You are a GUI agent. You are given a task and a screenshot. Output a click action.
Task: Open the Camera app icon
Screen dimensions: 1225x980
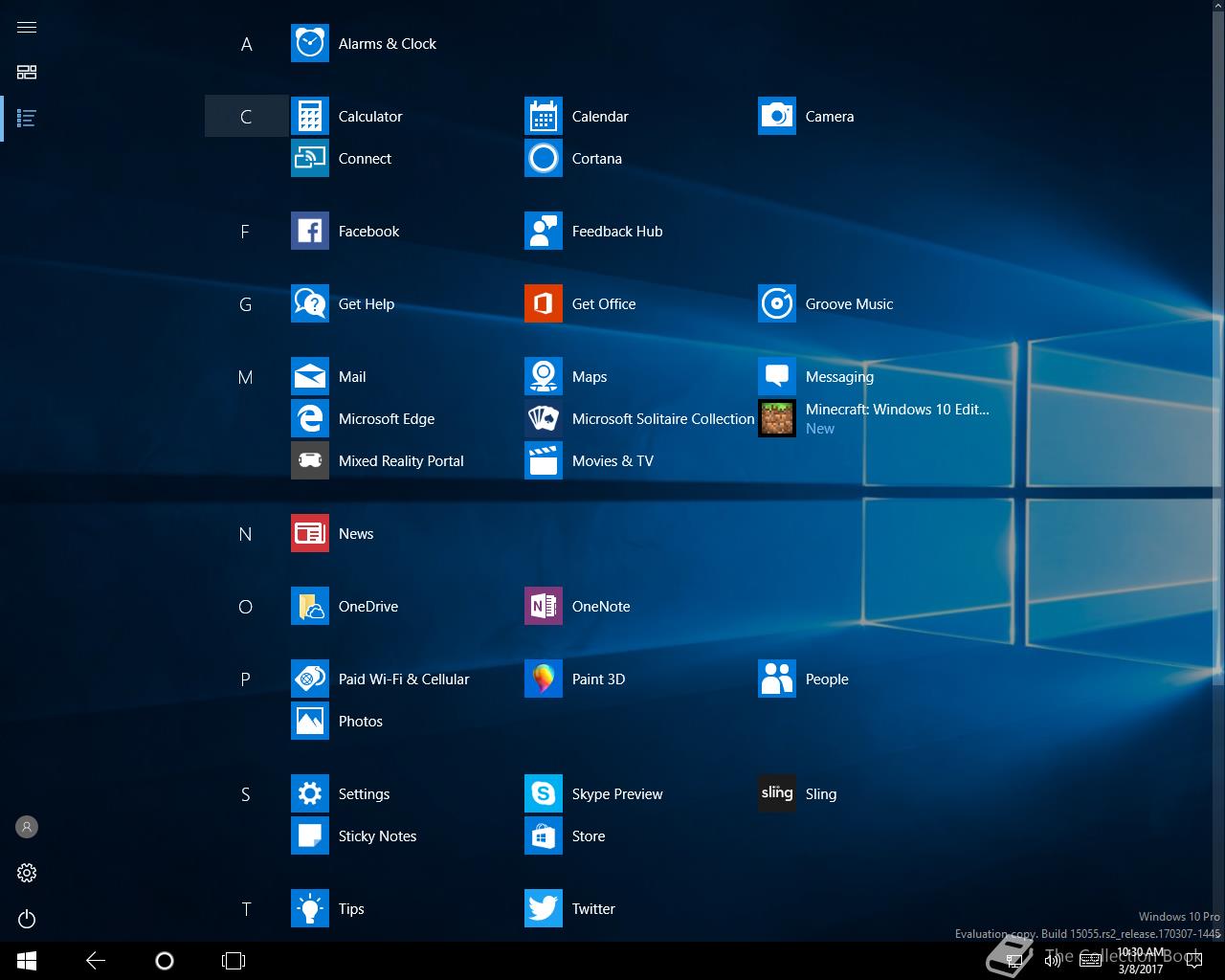777,116
